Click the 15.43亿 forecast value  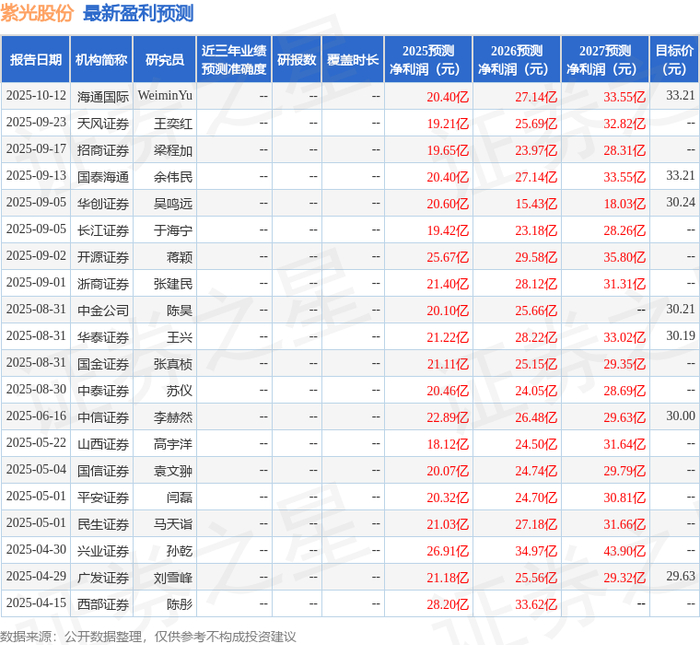coord(536,204)
